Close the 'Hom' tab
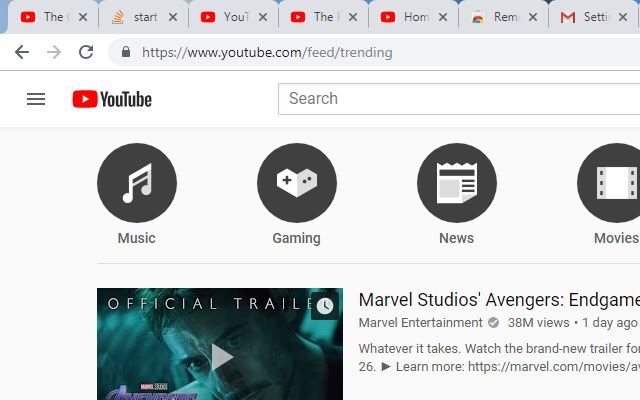 (443, 17)
